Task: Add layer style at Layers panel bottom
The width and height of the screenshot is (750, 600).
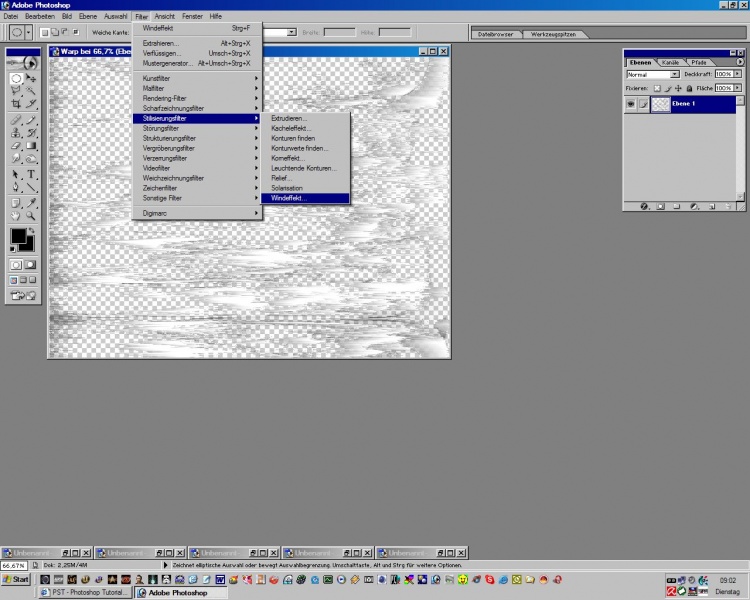Action: (x=644, y=206)
